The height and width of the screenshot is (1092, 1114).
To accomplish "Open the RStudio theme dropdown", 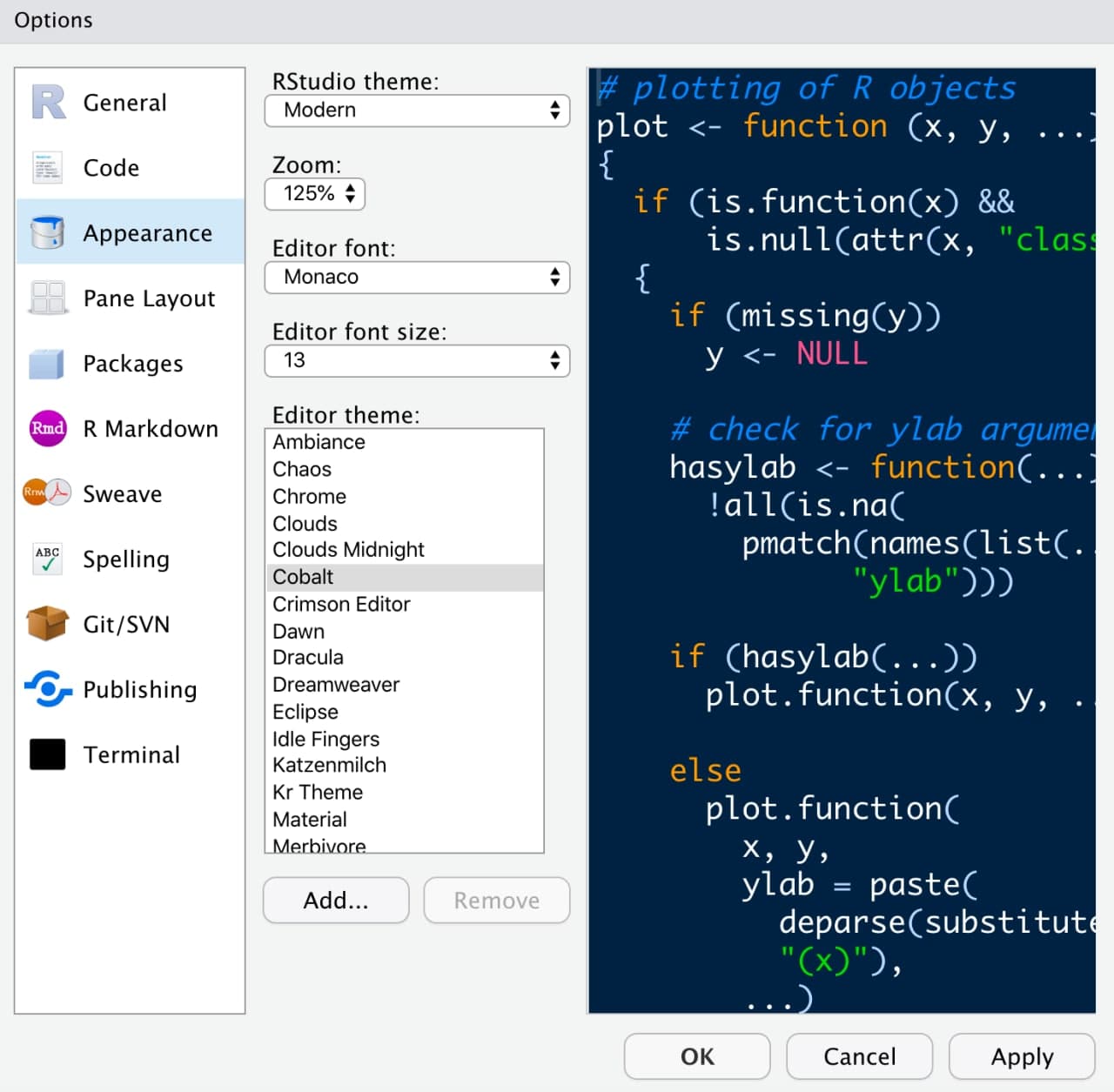I will [417, 111].
